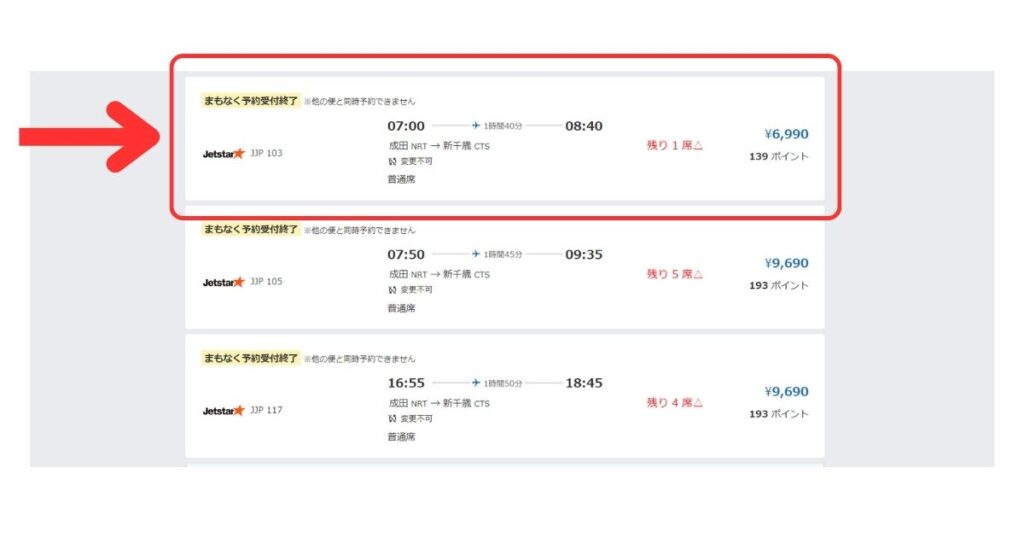Click the airplane icon next to 1時間40分

[476, 125]
